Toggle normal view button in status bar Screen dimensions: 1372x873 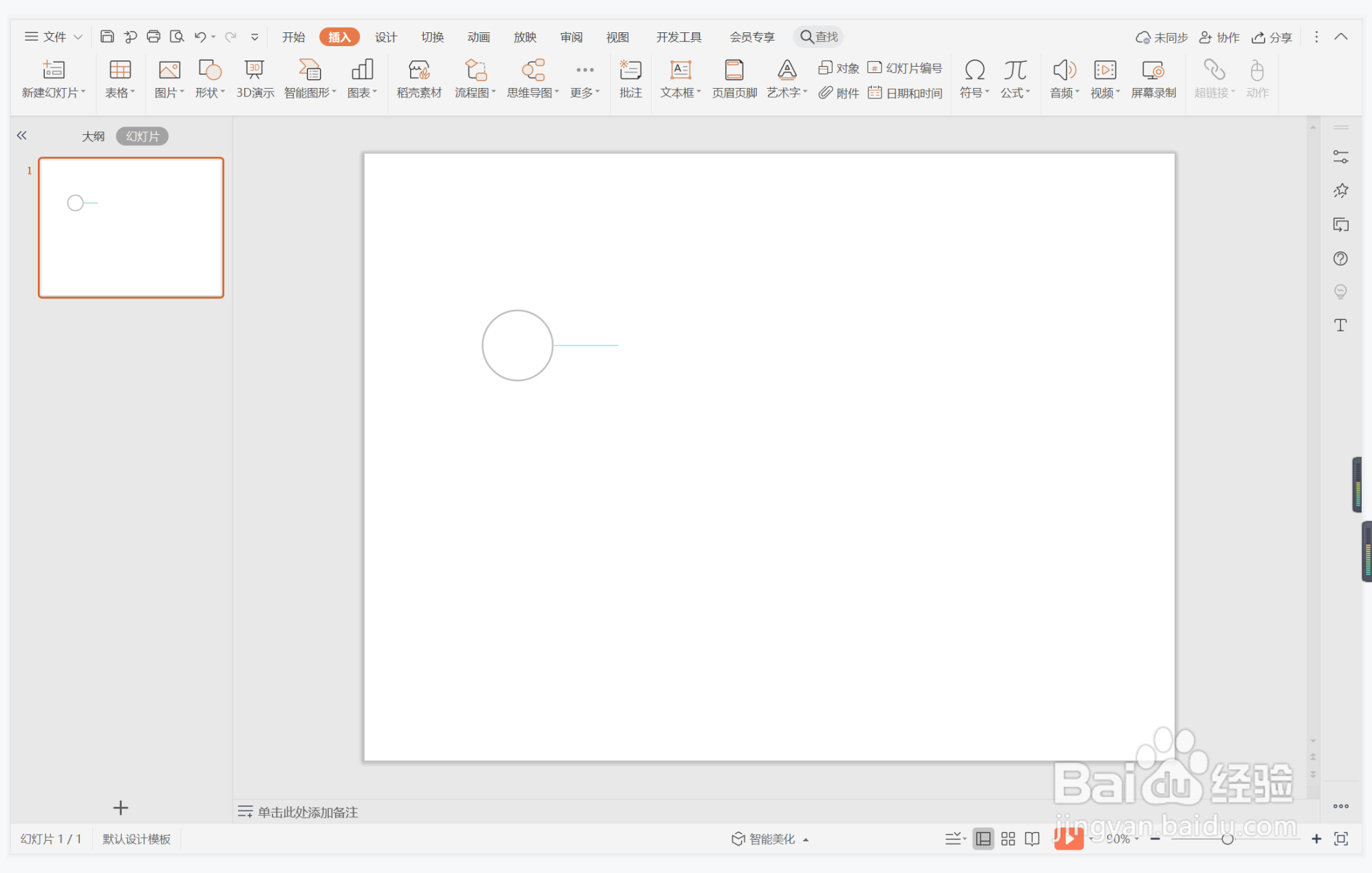click(x=983, y=839)
